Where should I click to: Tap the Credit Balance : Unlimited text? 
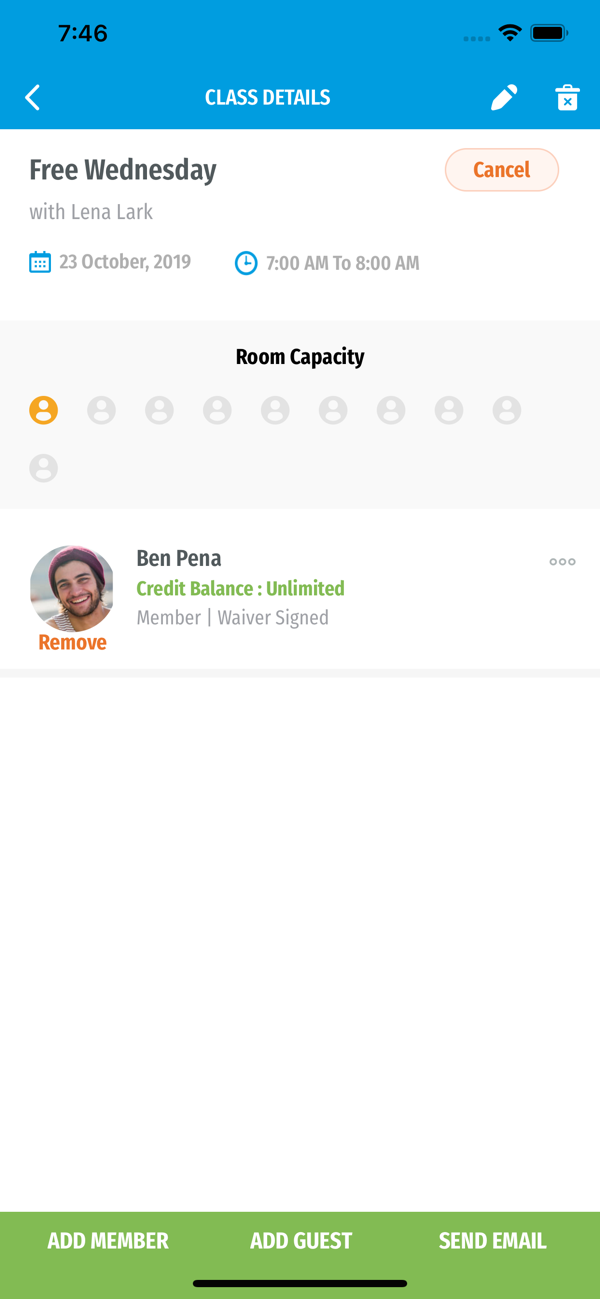(x=240, y=588)
